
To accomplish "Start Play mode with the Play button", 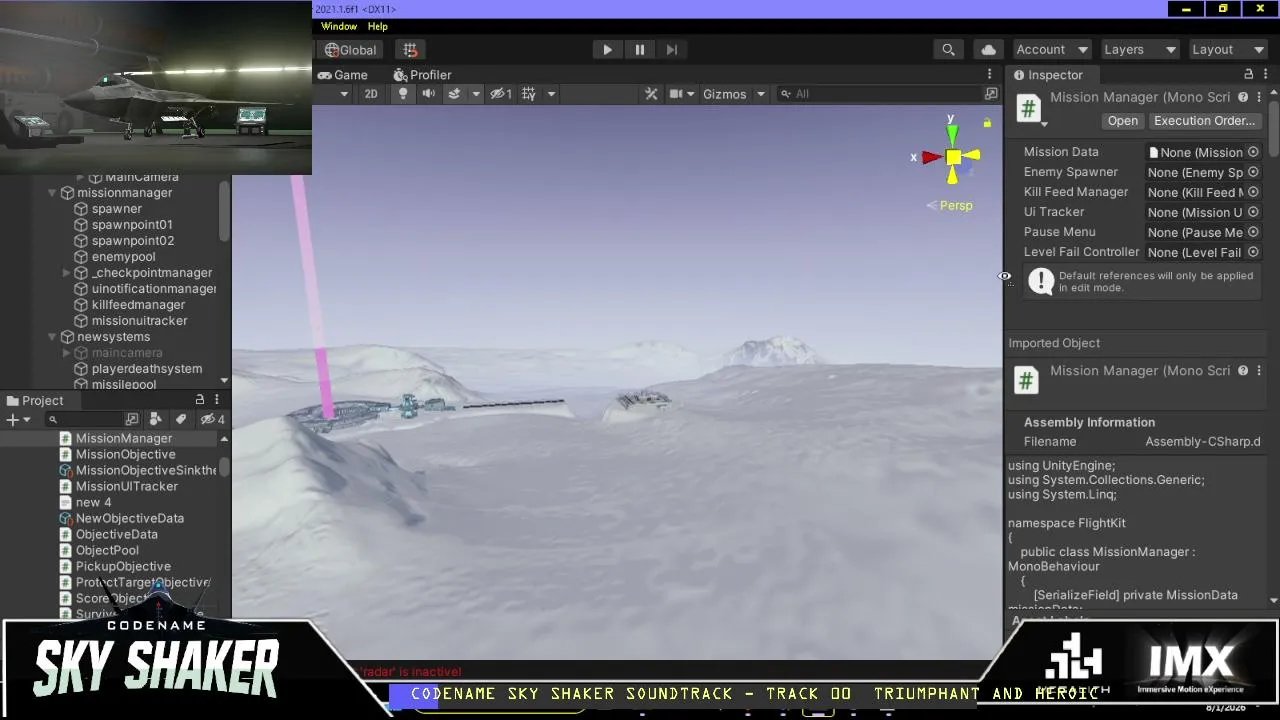I will pos(607,50).
